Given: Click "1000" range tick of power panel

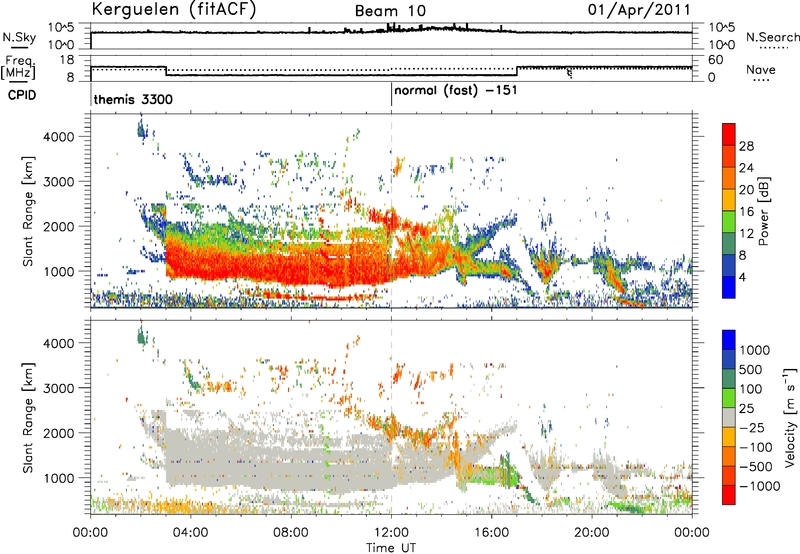Looking at the screenshot, I should [59, 271].
